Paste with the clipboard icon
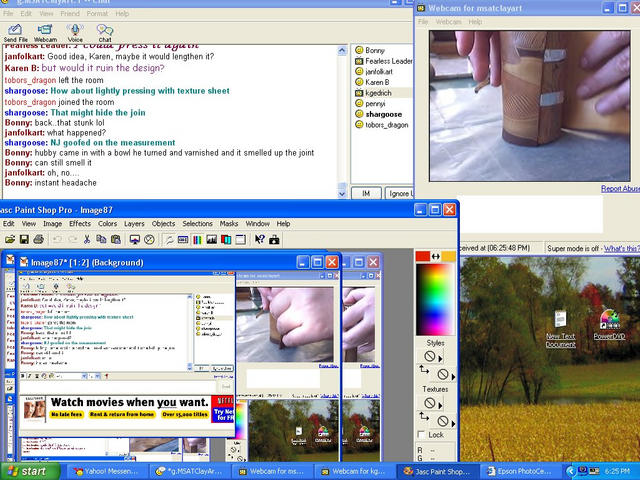This screenshot has width=640, height=480. pyautogui.click(x=116, y=240)
